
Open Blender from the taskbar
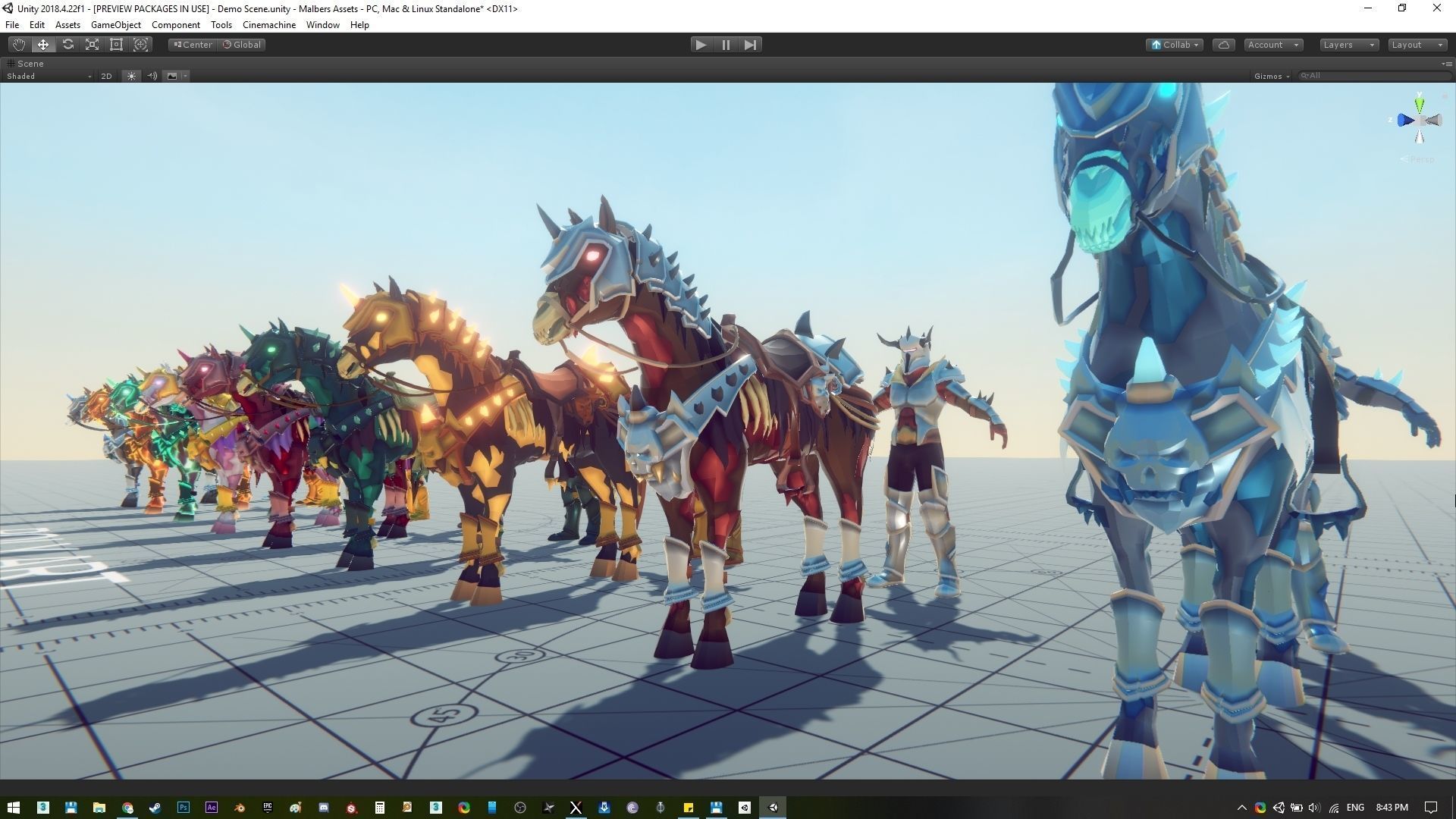240,808
